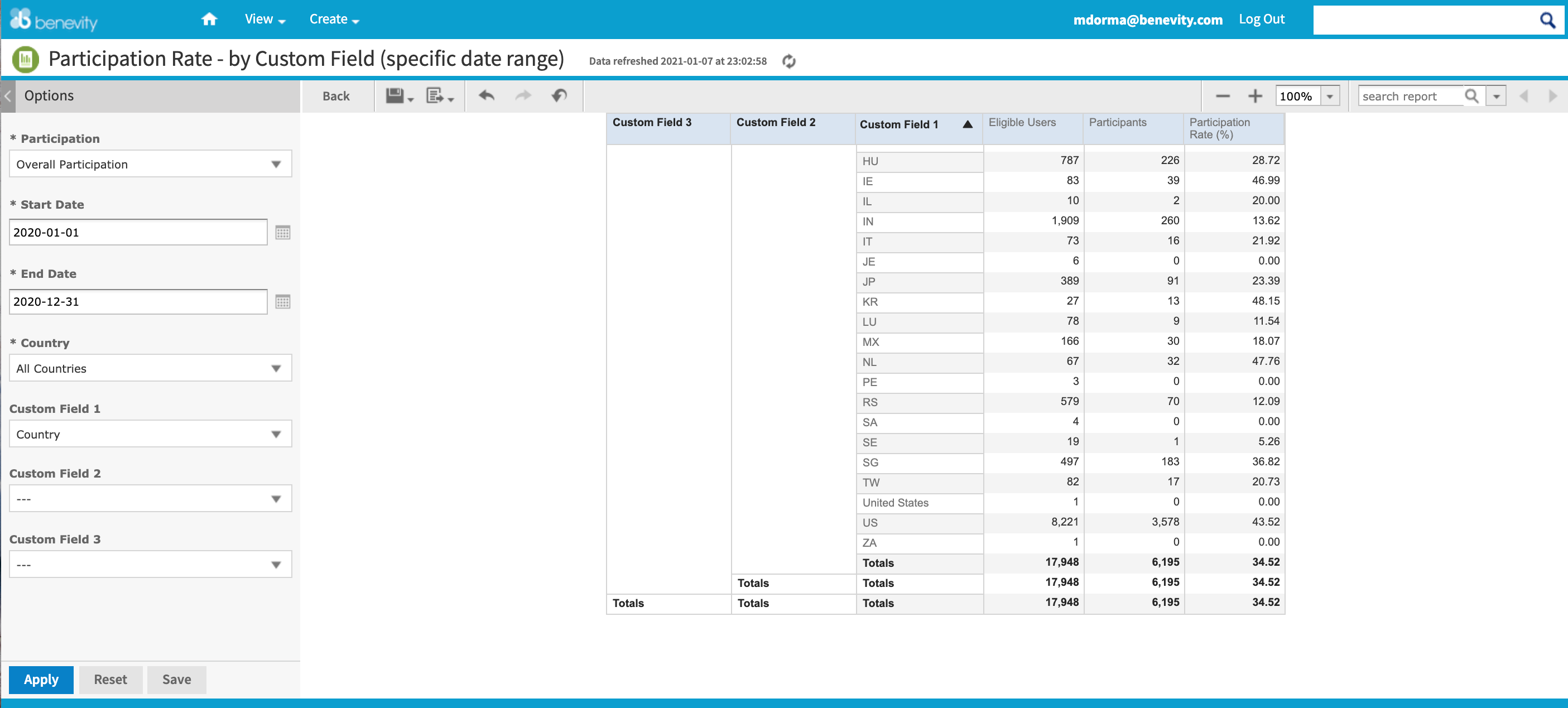Open Start Date calendar picker

pos(282,233)
